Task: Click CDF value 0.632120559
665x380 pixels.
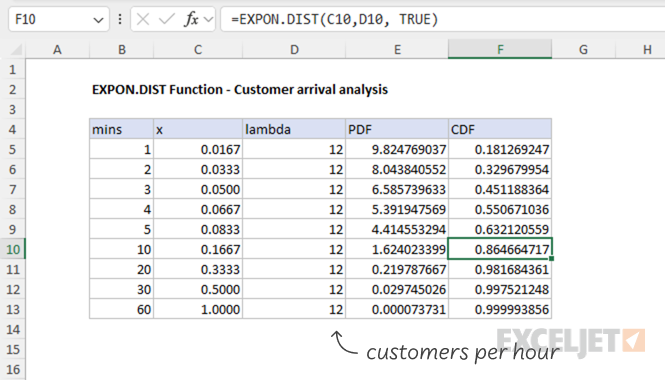Action: pos(500,229)
